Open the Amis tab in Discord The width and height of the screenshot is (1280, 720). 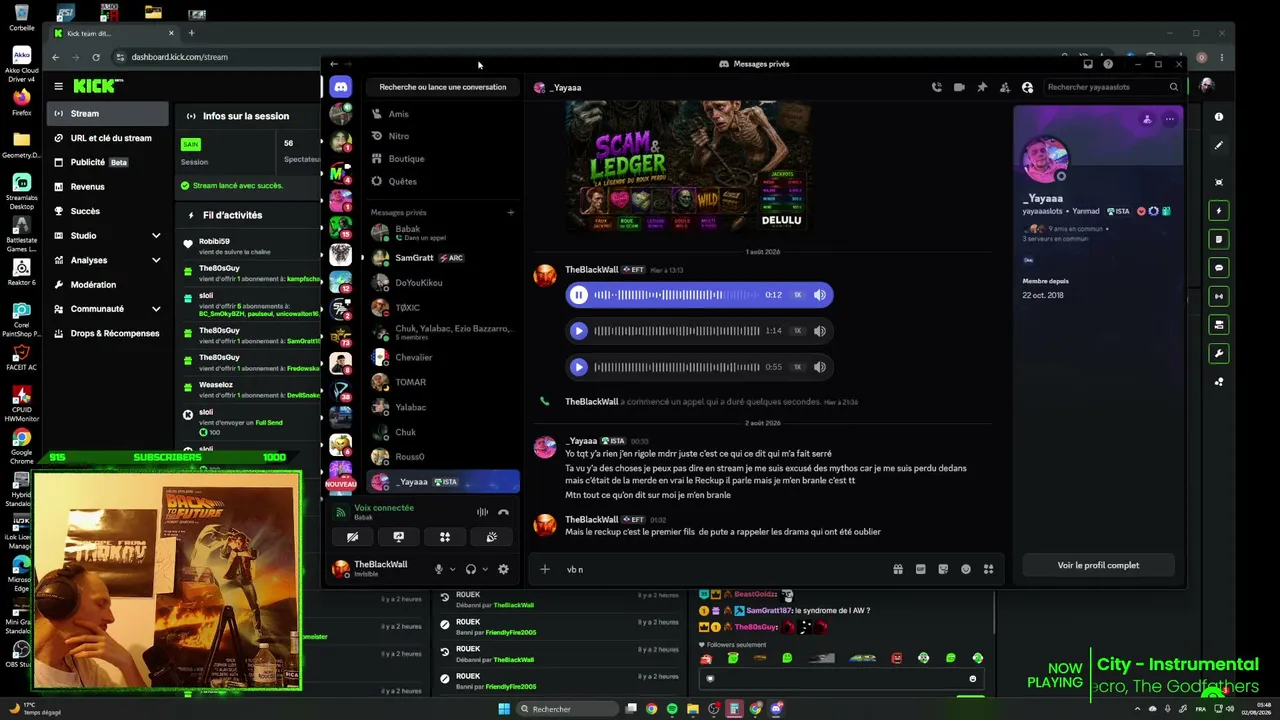(443, 114)
